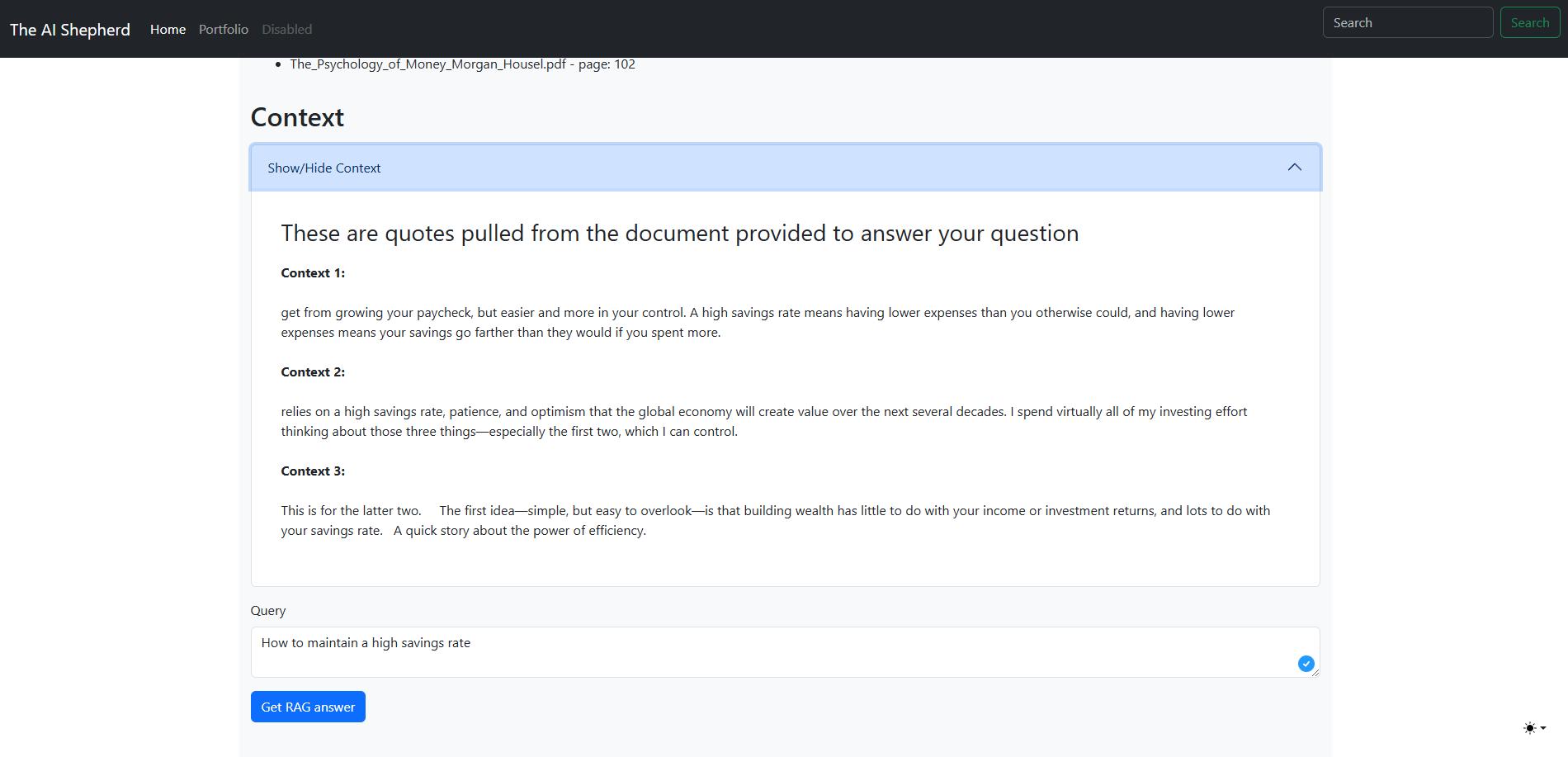
Task: Toggle the Show/Hide Context section header
Action: (324, 168)
